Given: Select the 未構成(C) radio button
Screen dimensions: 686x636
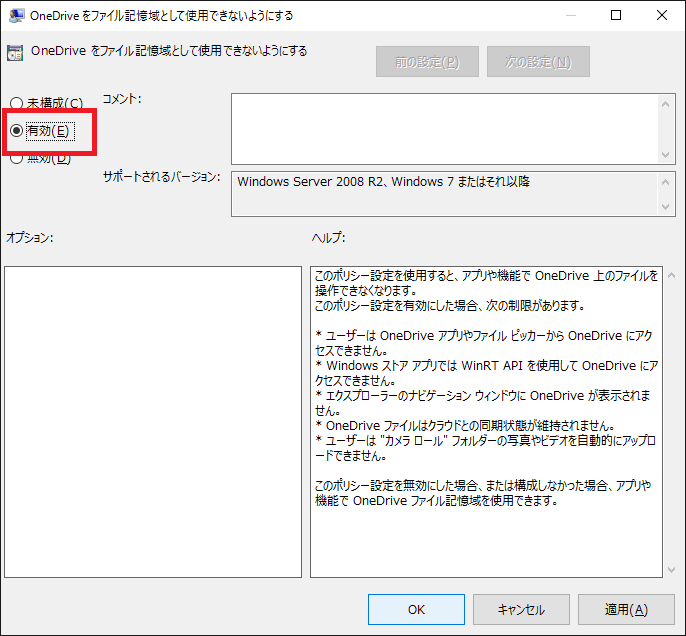Looking at the screenshot, I should coord(16,104).
